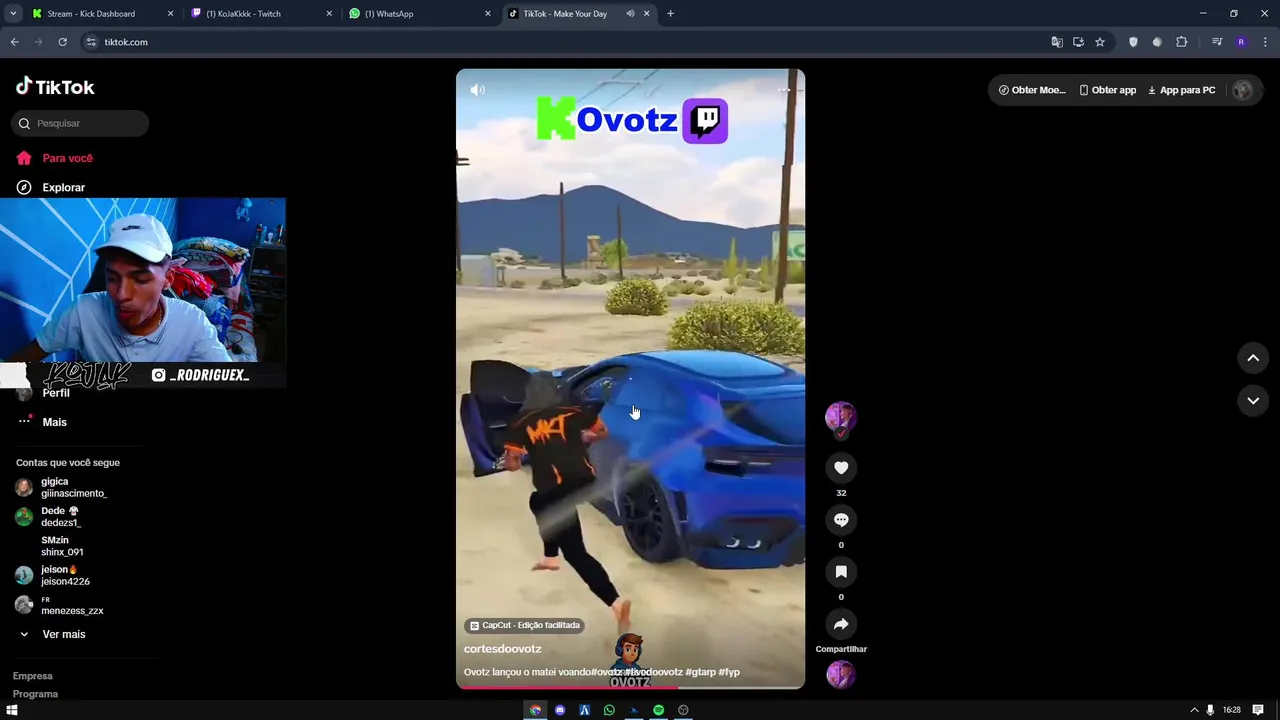Click the tiktok.com address bar

point(570,42)
